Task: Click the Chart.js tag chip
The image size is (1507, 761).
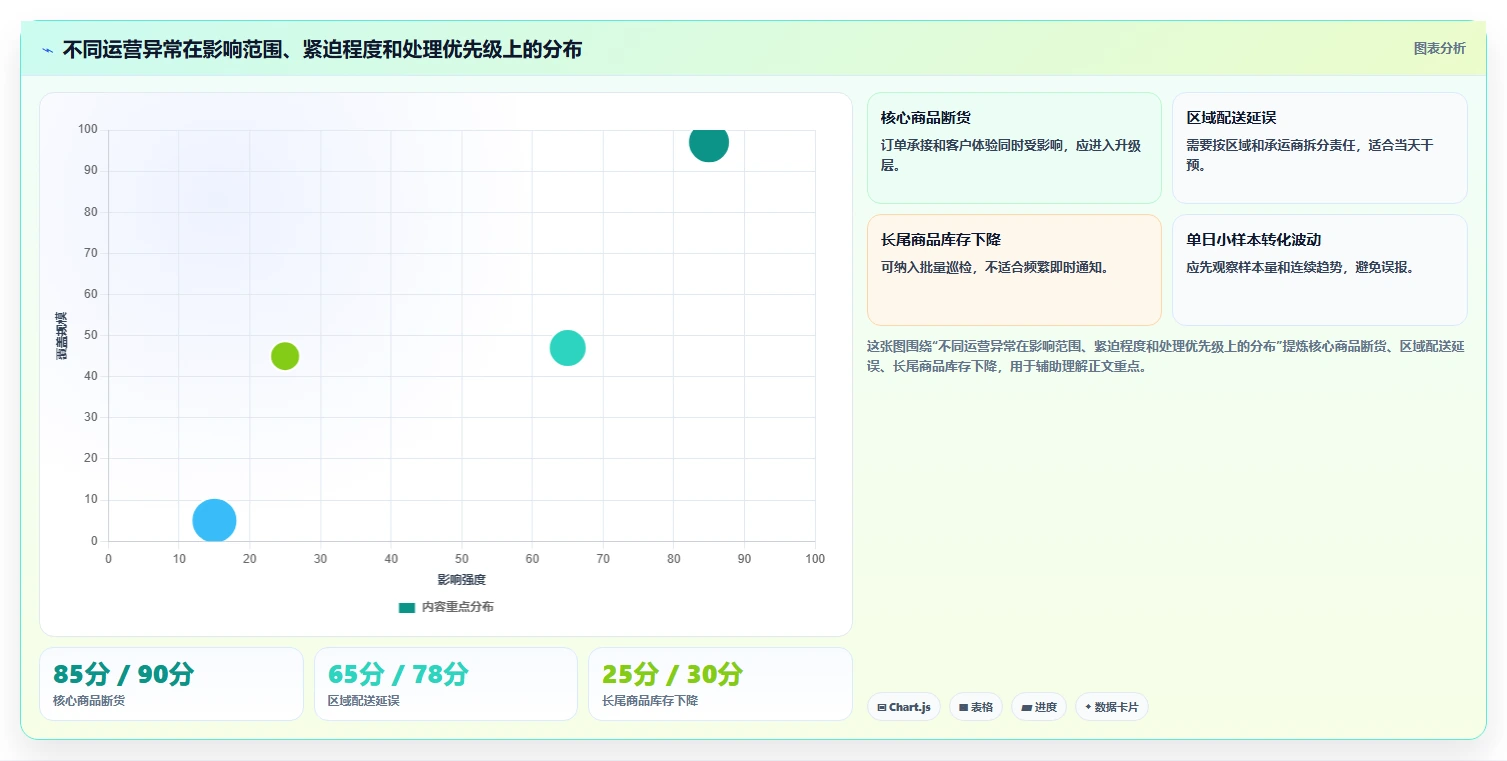Action: point(903,707)
